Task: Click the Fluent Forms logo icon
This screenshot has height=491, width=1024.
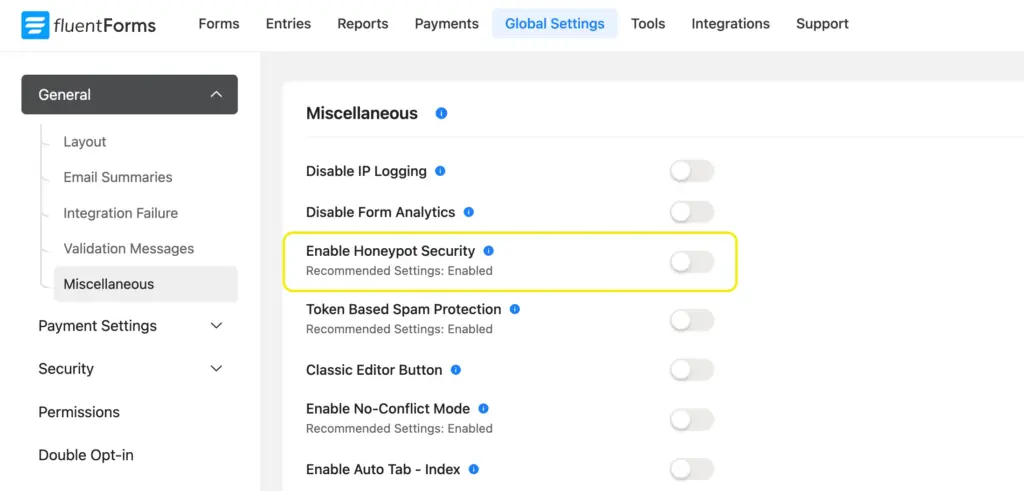Action: point(35,25)
